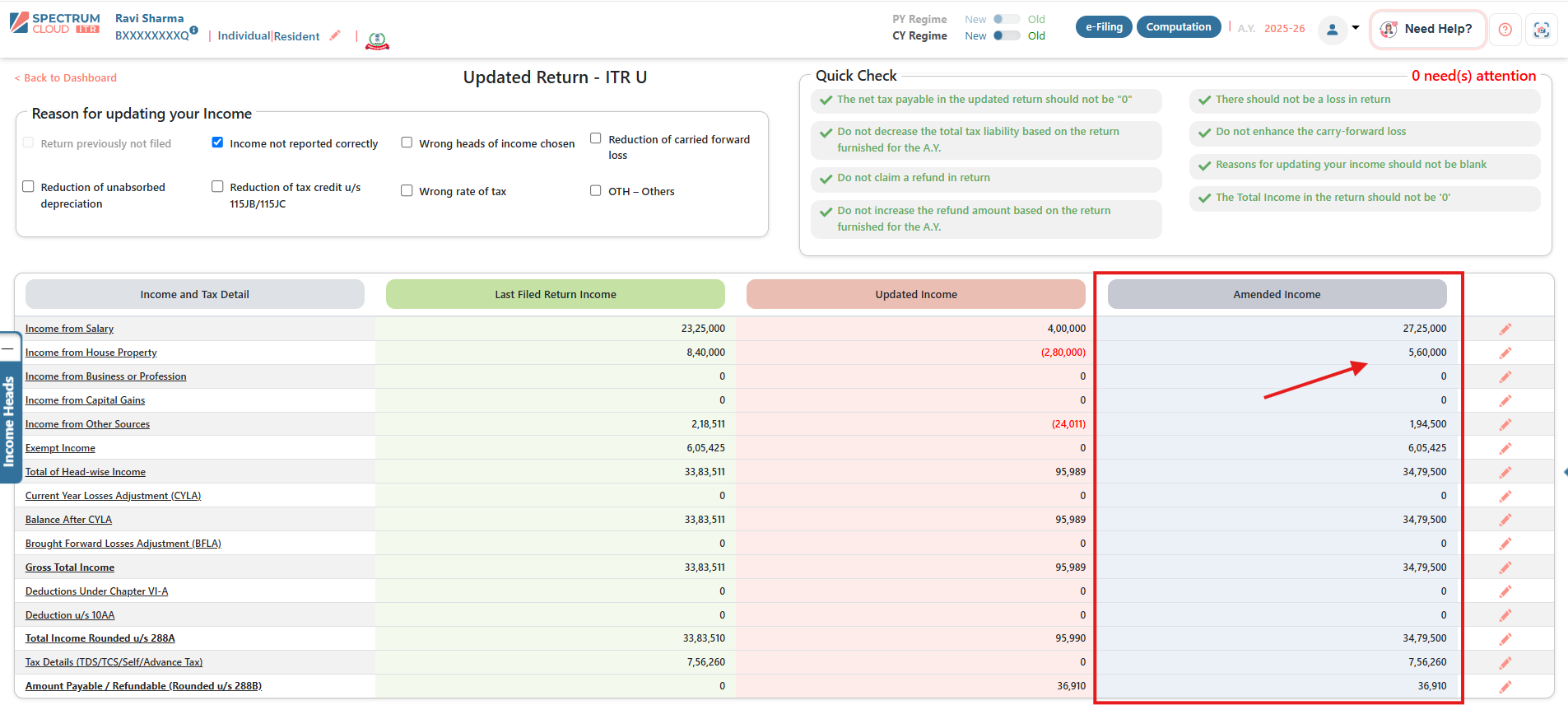Open Deductions Under Chapter VI-A link
This screenshot has height=710, width=1568.
96,591
